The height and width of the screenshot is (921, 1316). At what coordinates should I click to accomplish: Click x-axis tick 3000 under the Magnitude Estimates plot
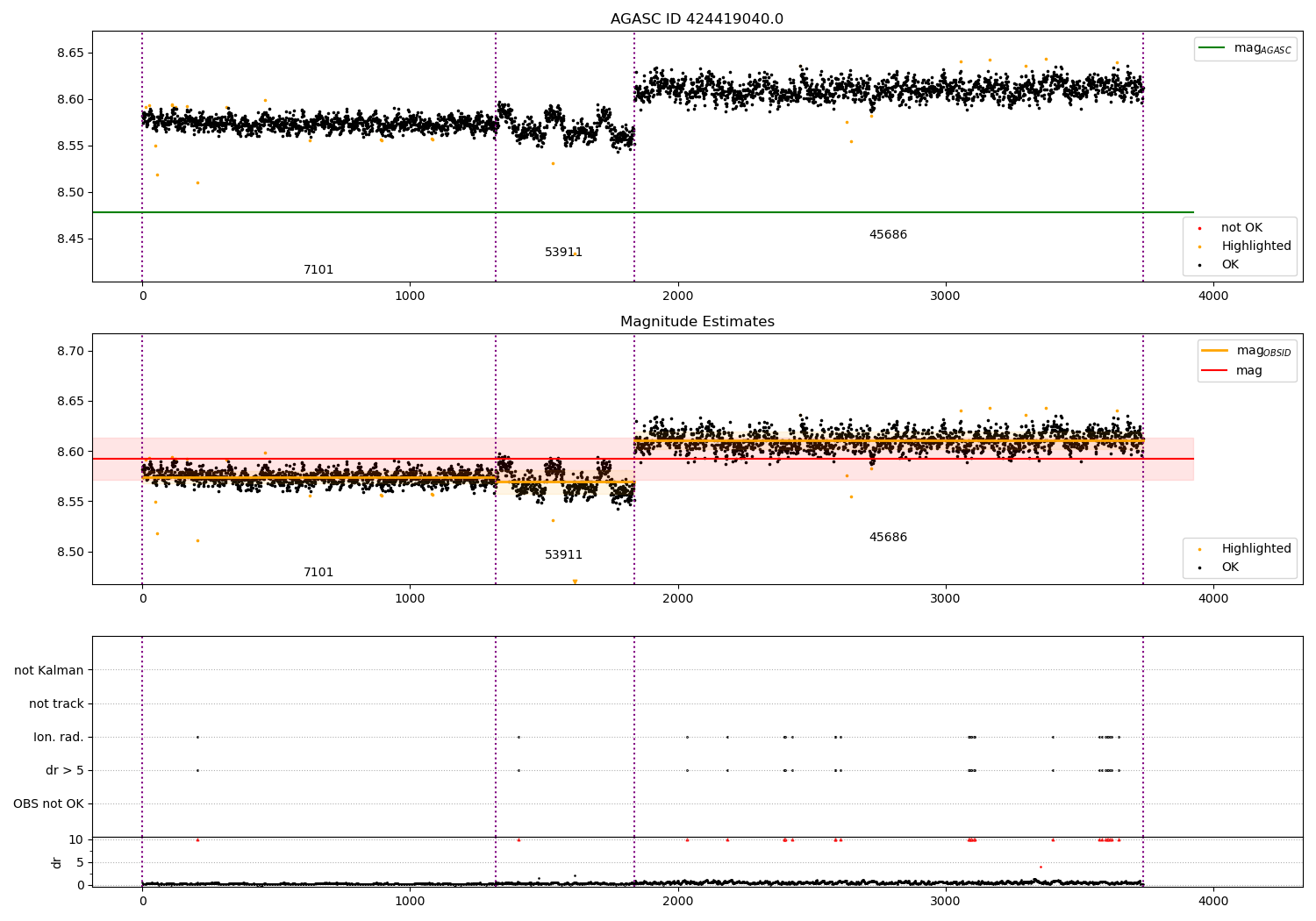(946, 599)
